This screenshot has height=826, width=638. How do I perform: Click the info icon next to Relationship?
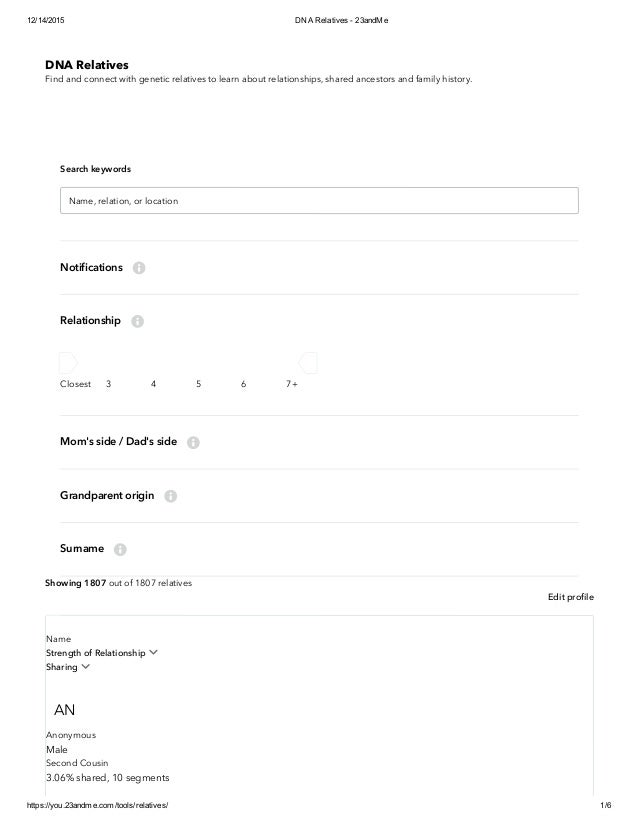(x=137, y=321)
